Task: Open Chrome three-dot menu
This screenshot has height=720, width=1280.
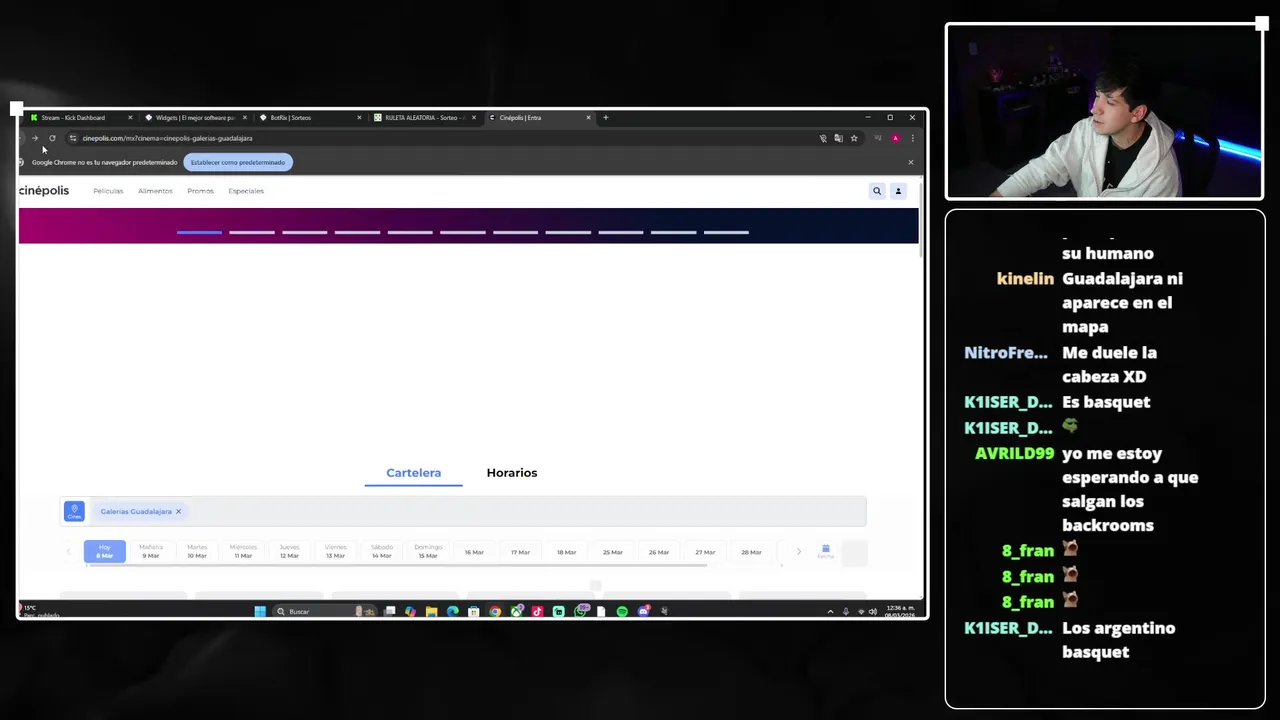Action: (911, 138)
